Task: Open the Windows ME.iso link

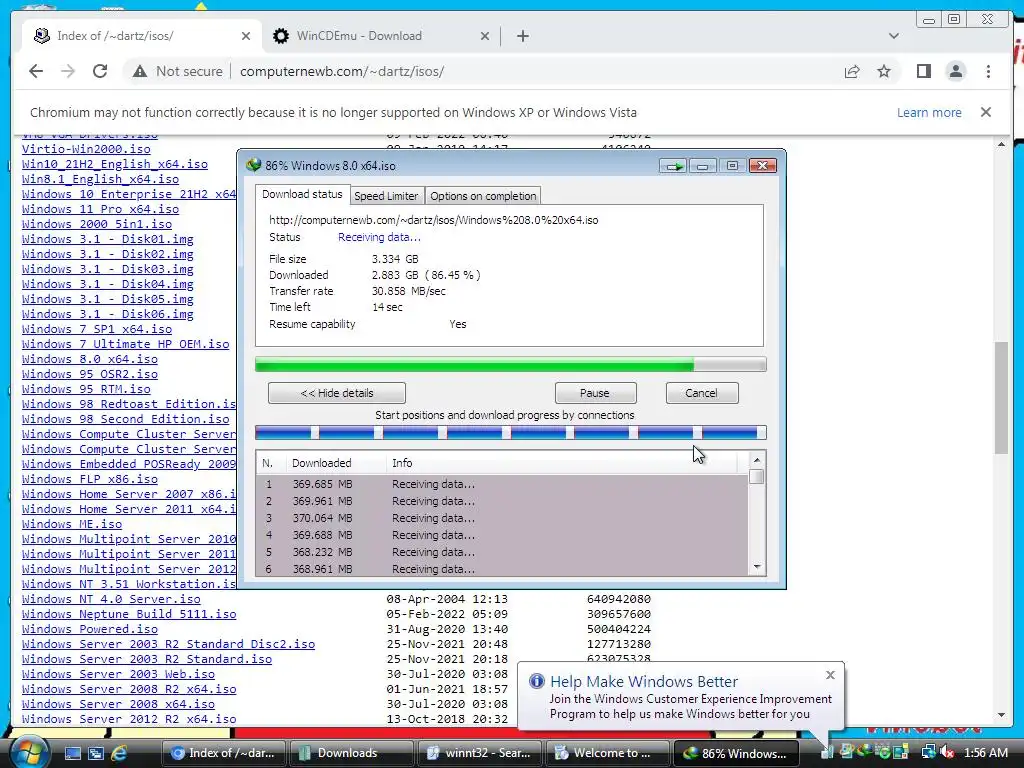Action: pos(72,524)
